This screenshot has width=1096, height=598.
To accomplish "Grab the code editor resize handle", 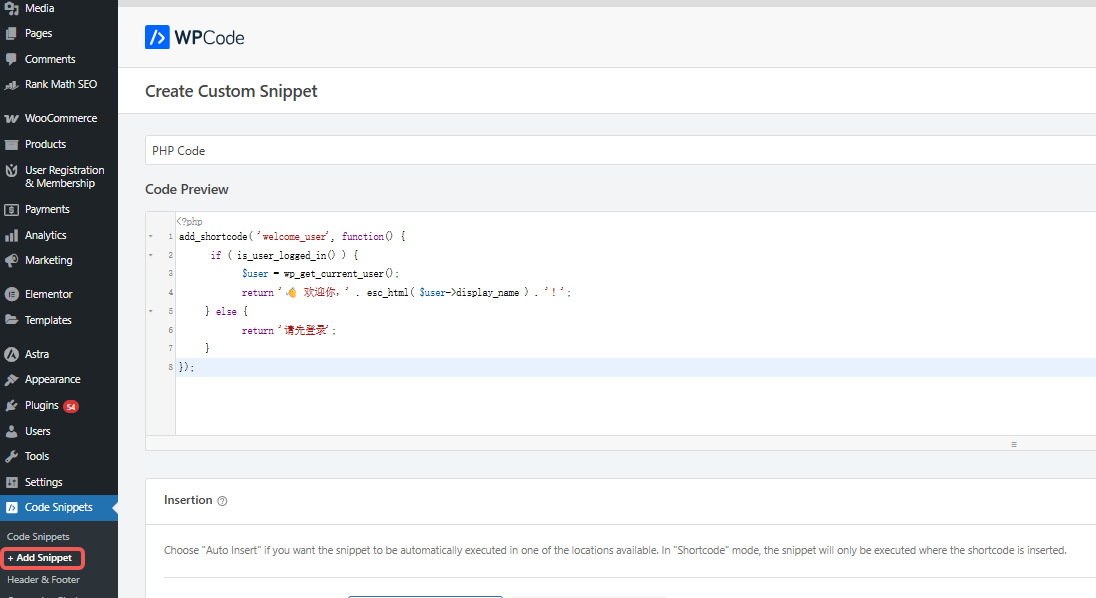I will tap(1014, 444).
